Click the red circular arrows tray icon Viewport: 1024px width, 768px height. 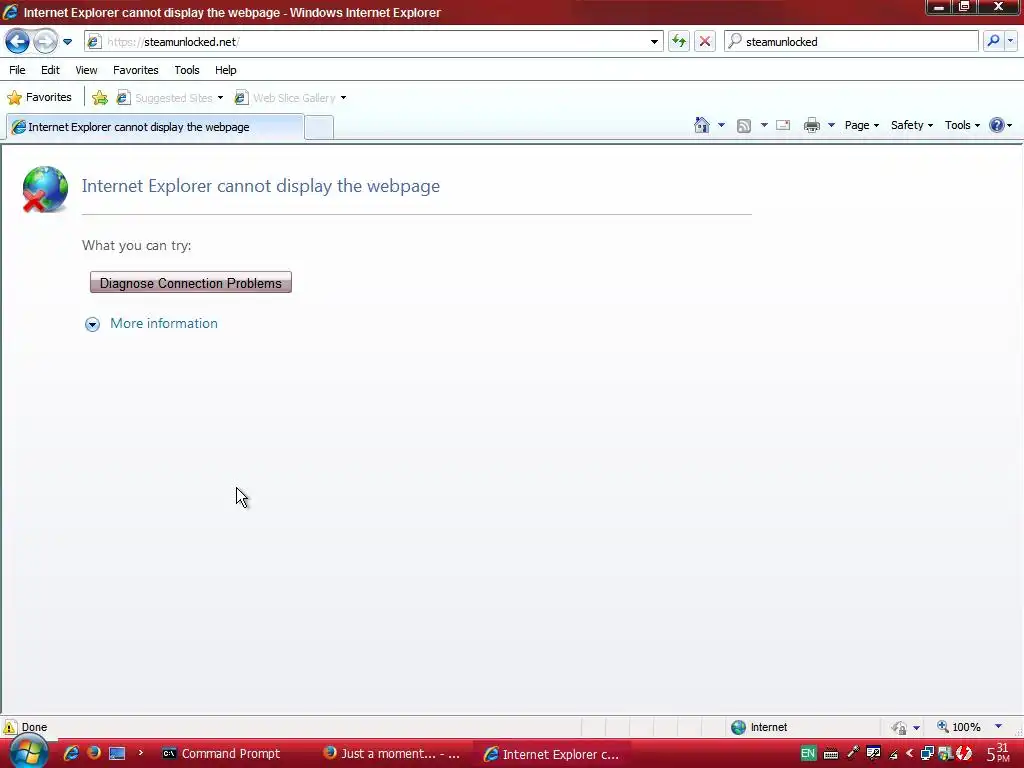[964, 754]
